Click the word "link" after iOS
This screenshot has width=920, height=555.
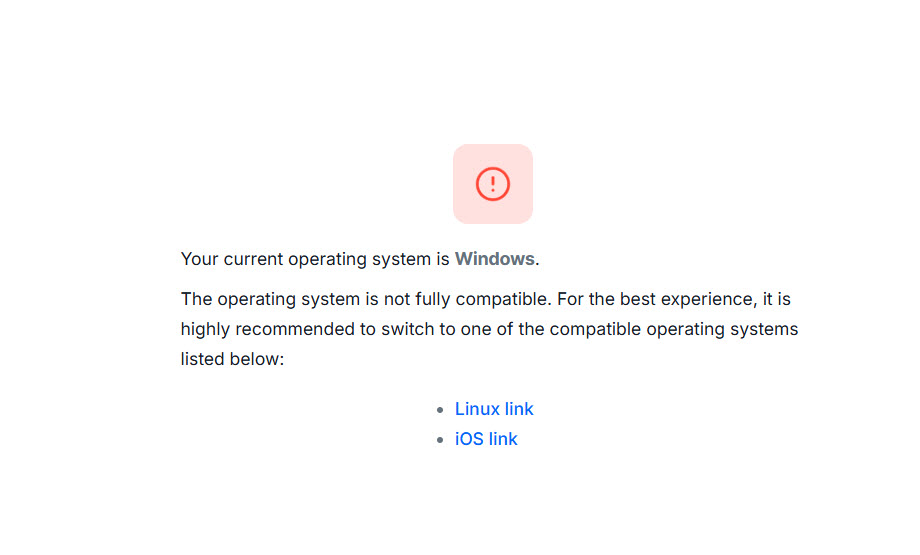504,439
